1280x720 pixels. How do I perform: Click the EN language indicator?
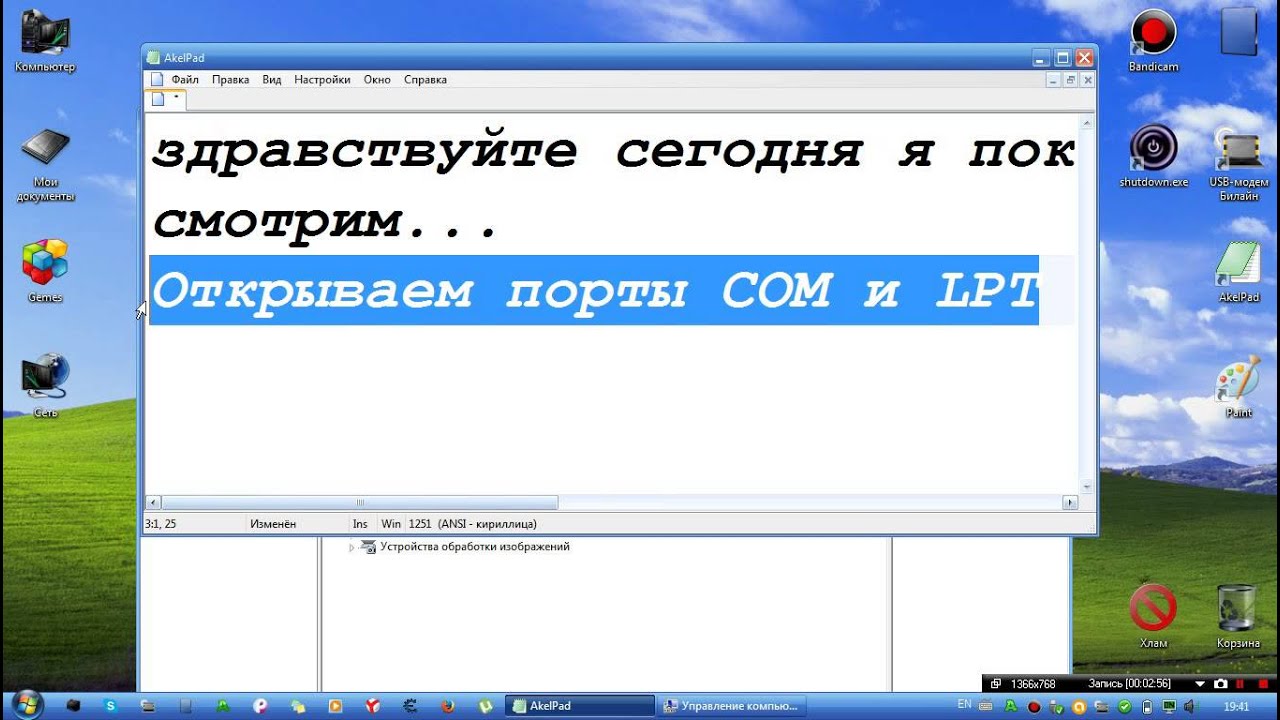pyautogui.click(x=965, y=704)
